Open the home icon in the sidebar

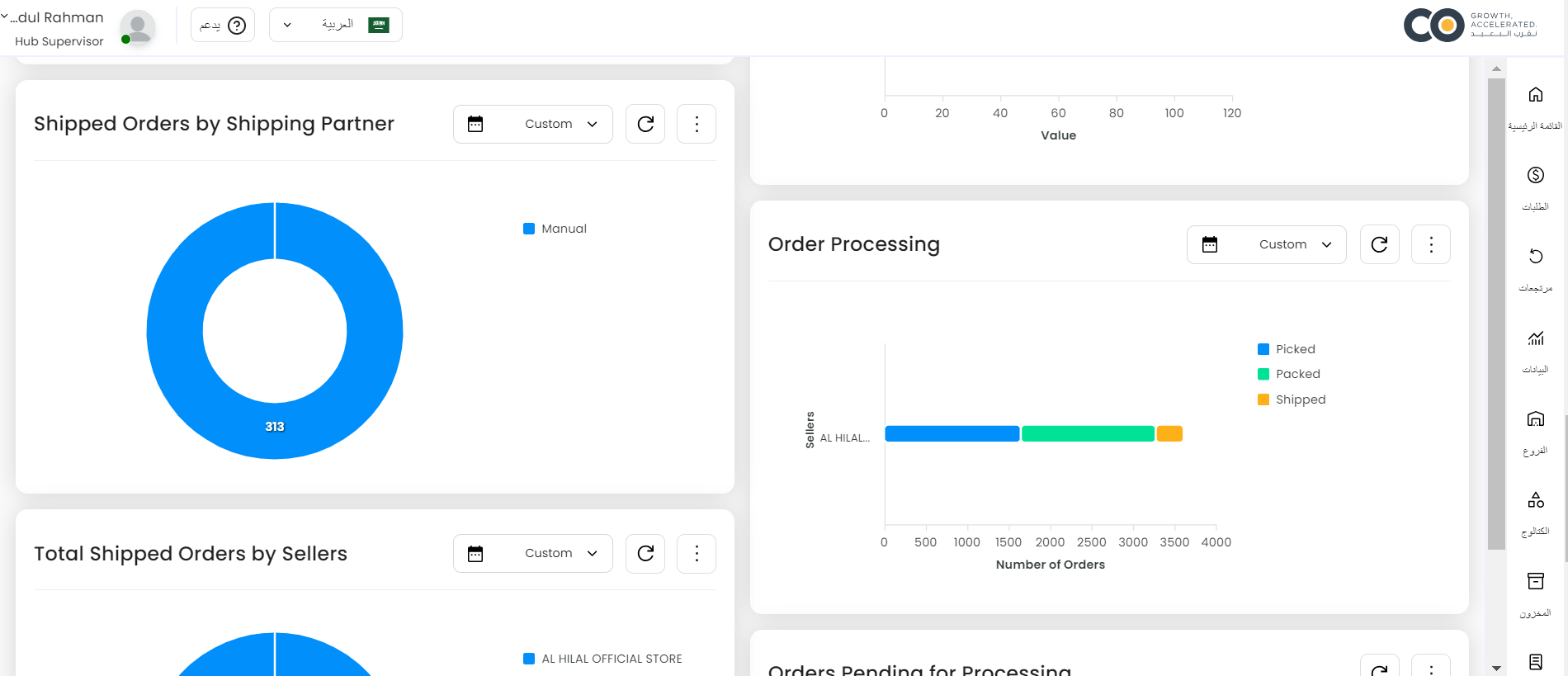(1535, 95)
